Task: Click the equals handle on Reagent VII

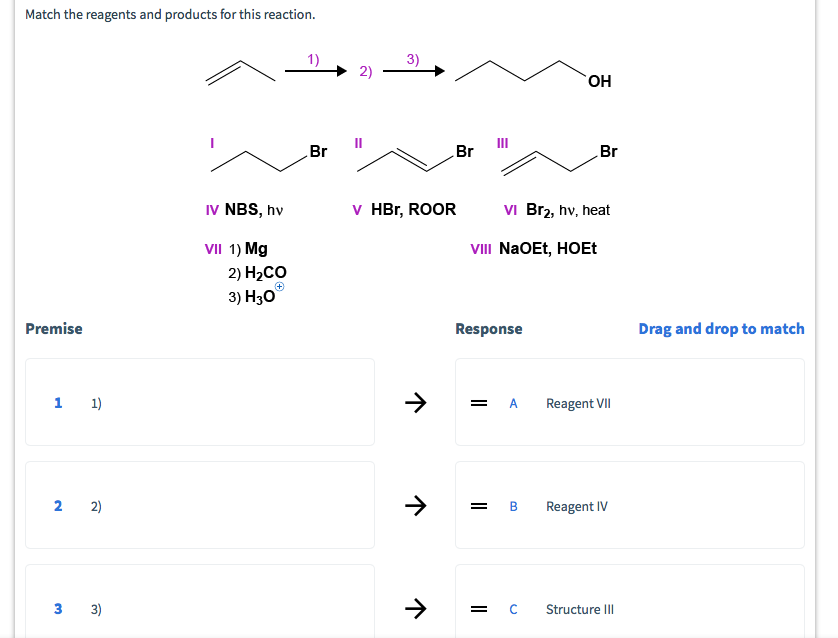Action: point(478,403)
